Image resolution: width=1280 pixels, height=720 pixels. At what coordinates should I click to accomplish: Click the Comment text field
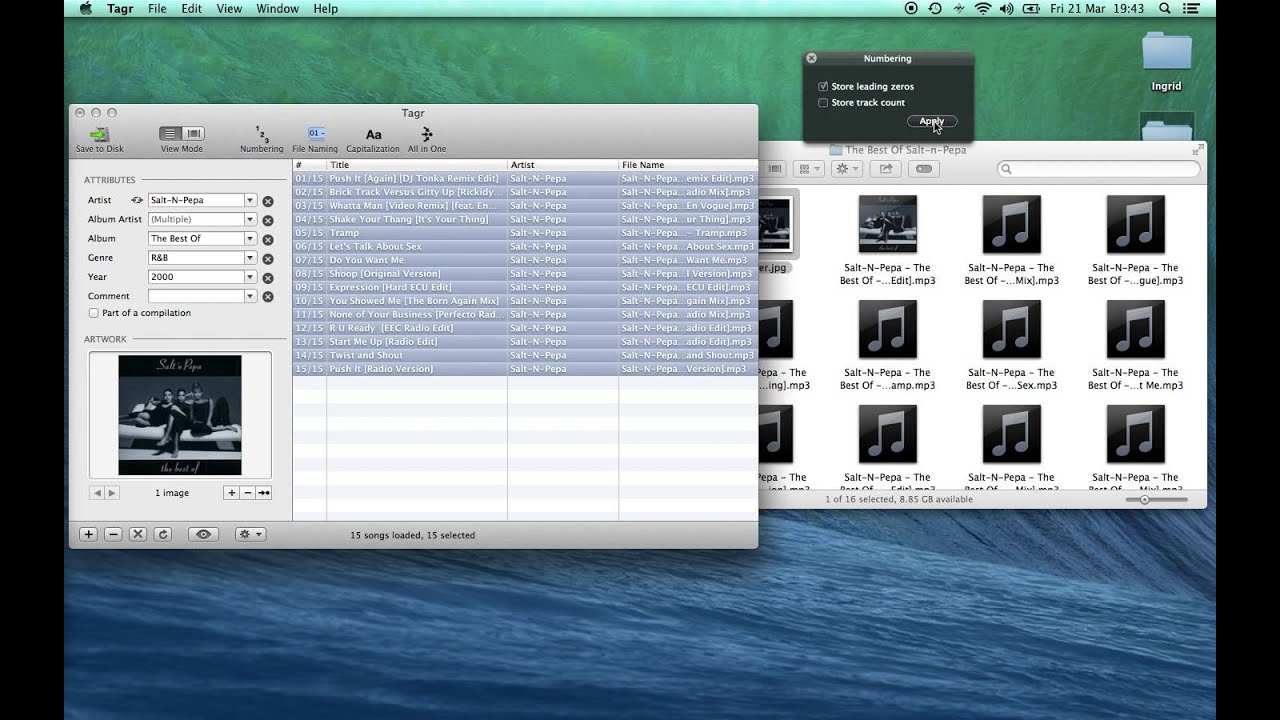click(196, 295)
